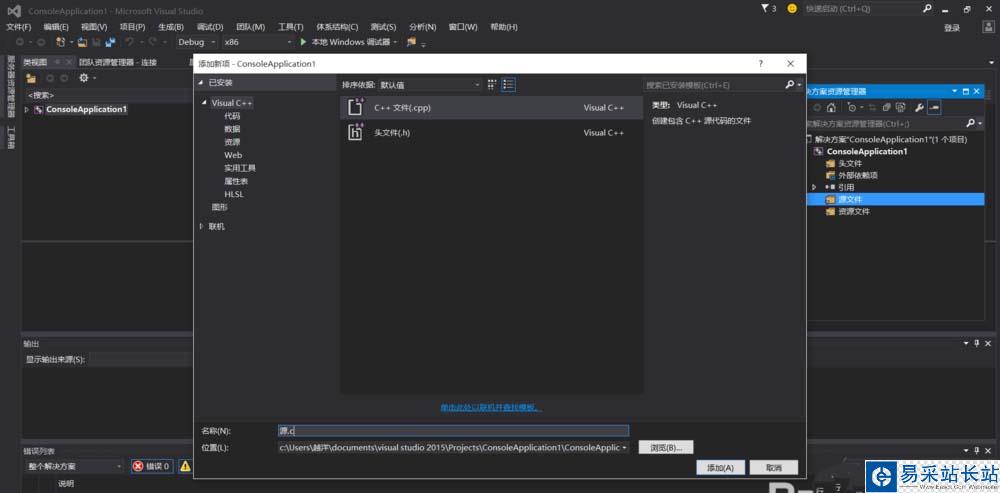This screenshot has width=1000, height=493.
Task: Click New Project icon in main toolbar
Action: (61, 42)
